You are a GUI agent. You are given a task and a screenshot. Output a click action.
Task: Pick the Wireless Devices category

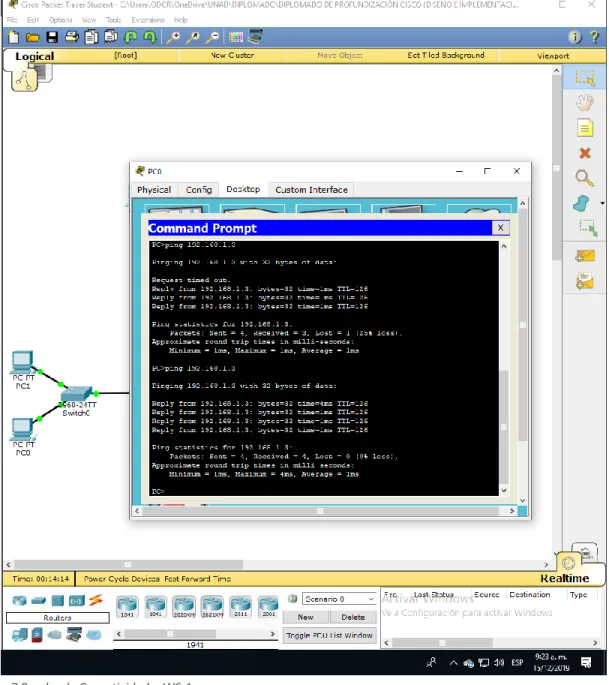(77, 601)
